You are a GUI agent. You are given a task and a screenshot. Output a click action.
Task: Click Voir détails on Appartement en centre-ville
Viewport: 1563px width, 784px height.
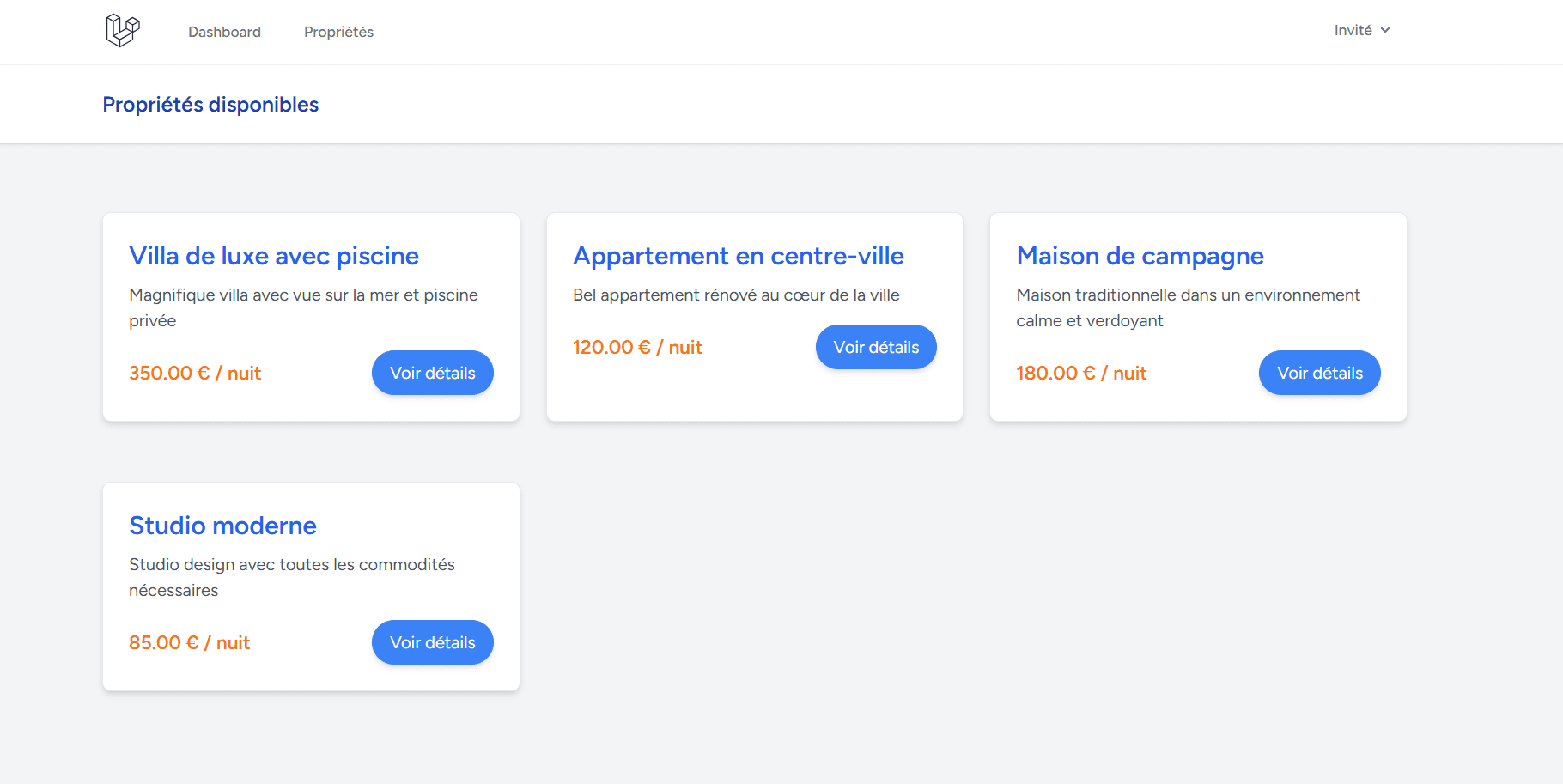(875, 347)
